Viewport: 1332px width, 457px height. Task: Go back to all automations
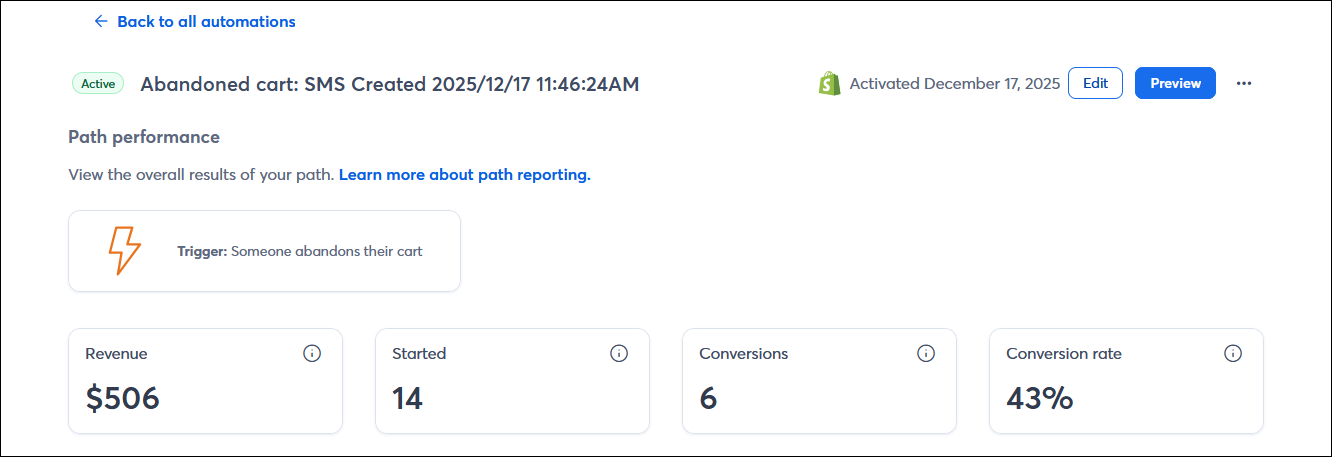pos(195,21)
